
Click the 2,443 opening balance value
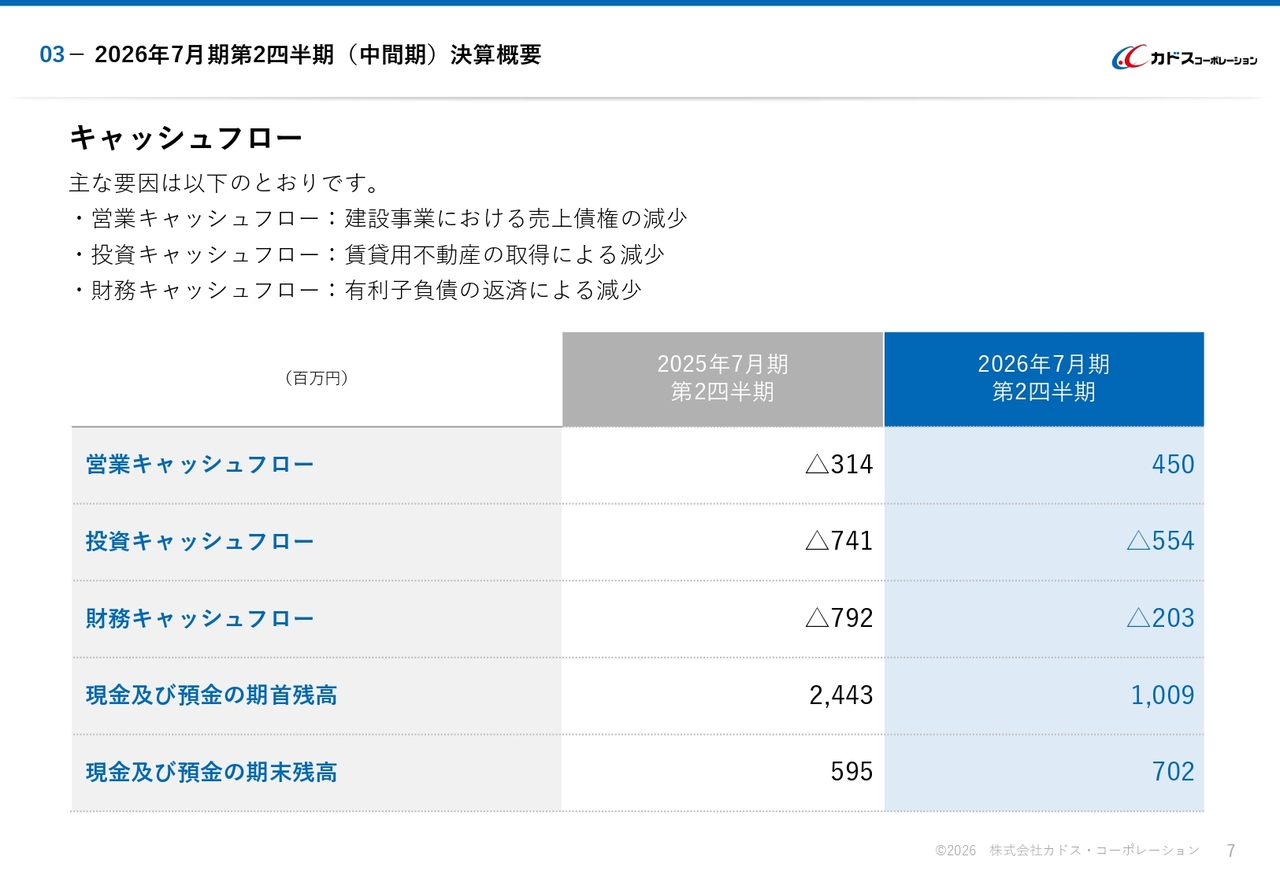tap(841, 695)
